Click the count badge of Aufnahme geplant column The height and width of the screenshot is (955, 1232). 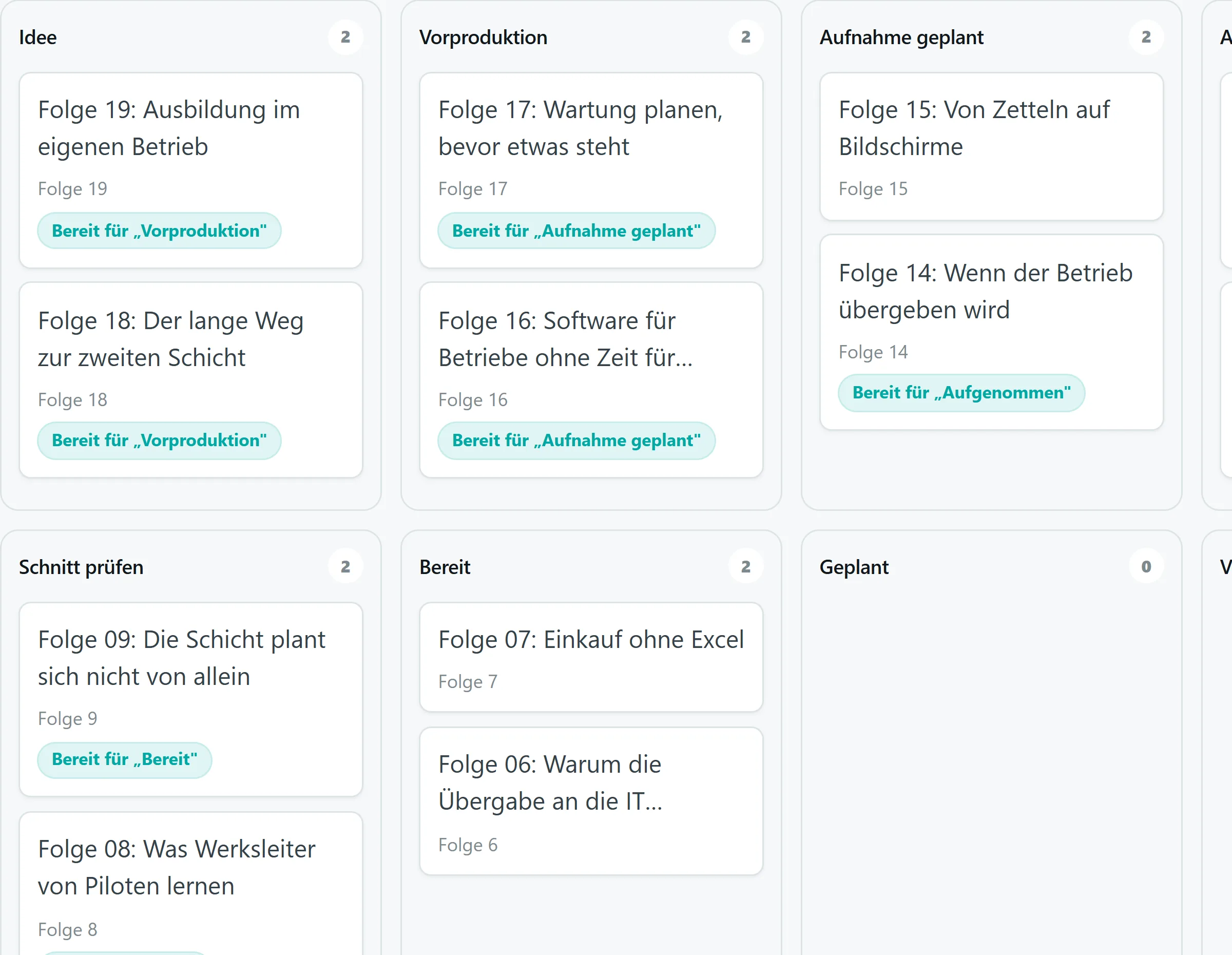click(1146, 37)
